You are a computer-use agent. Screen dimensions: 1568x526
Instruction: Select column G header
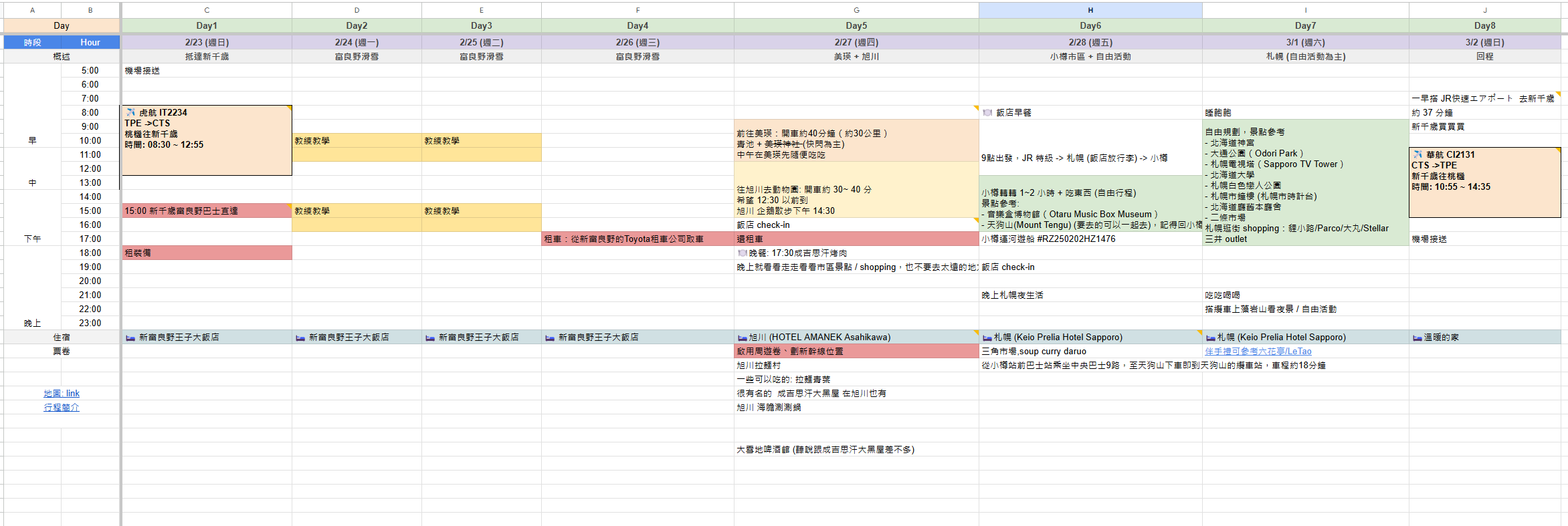point(856,10)
